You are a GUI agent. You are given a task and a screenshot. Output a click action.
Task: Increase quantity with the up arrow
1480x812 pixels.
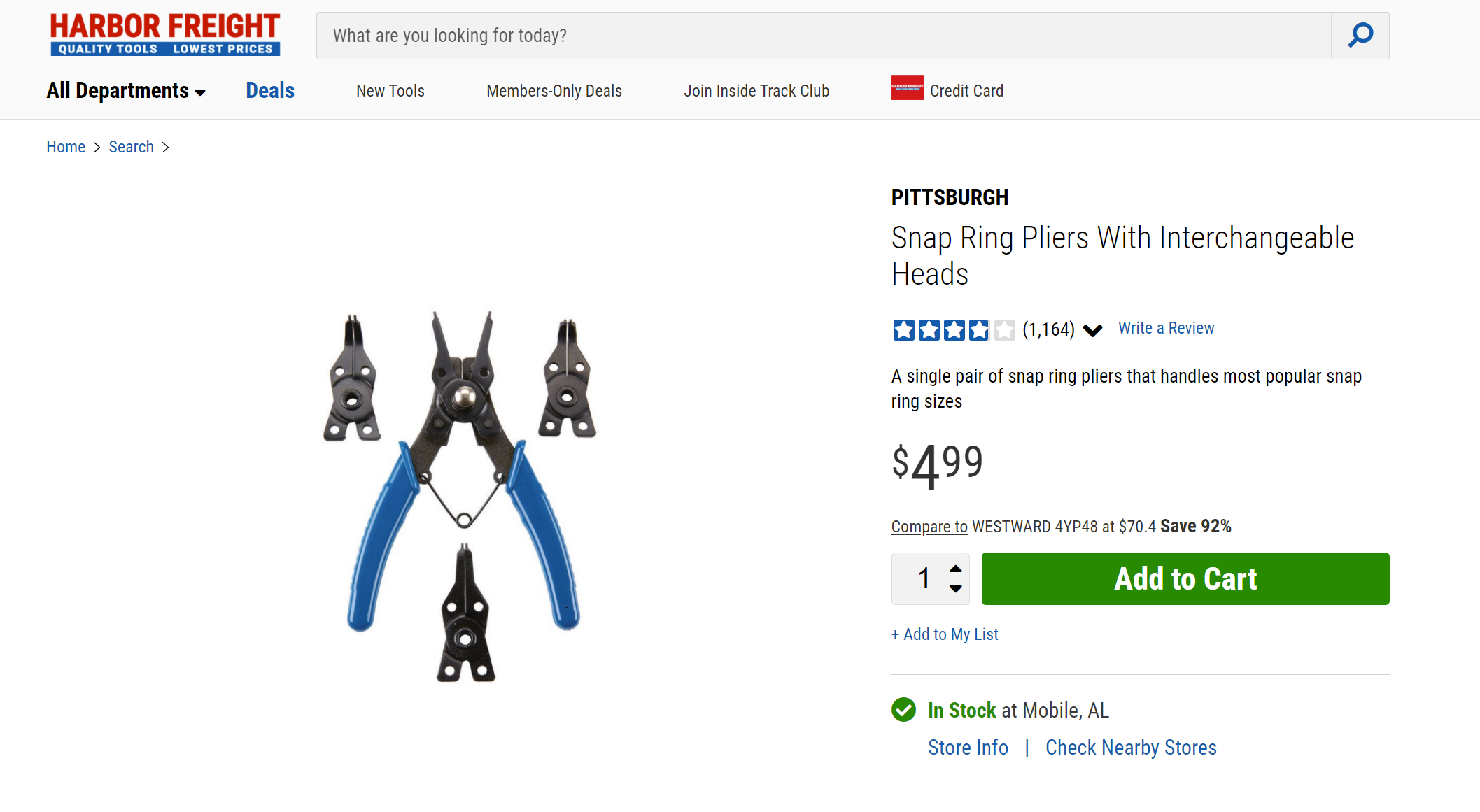(955, 569)
